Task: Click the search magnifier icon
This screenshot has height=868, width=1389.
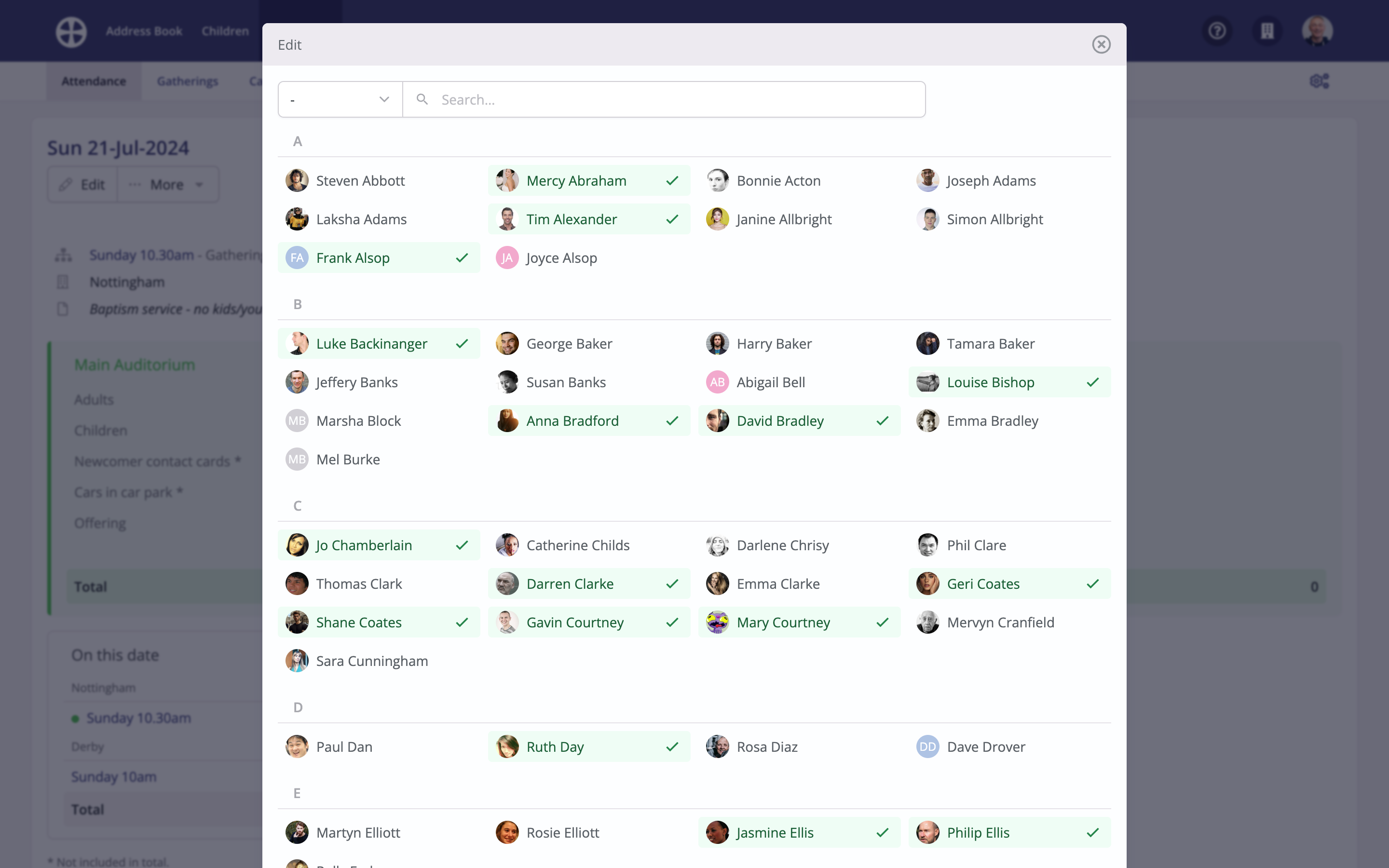Action: click(422, 99)
